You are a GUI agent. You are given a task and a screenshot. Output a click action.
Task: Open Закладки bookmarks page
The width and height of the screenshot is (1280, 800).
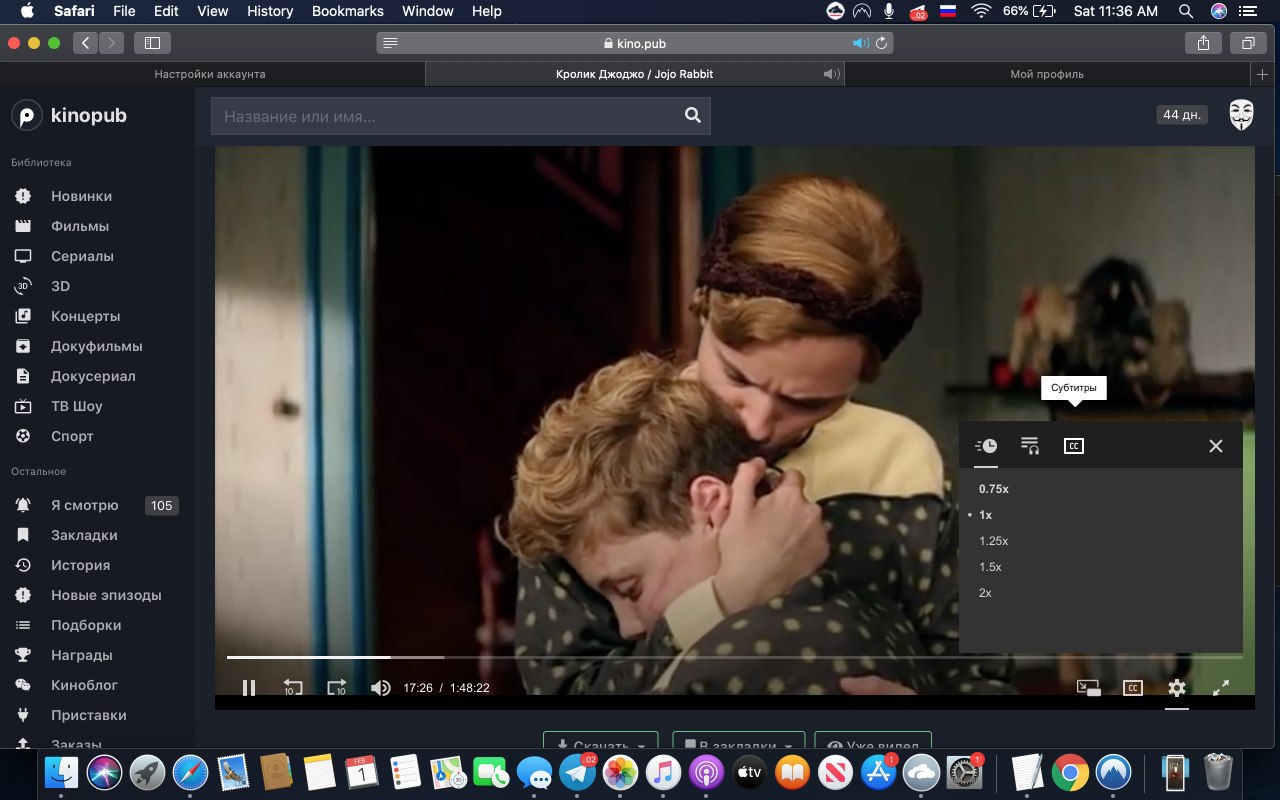pos(84,535)
